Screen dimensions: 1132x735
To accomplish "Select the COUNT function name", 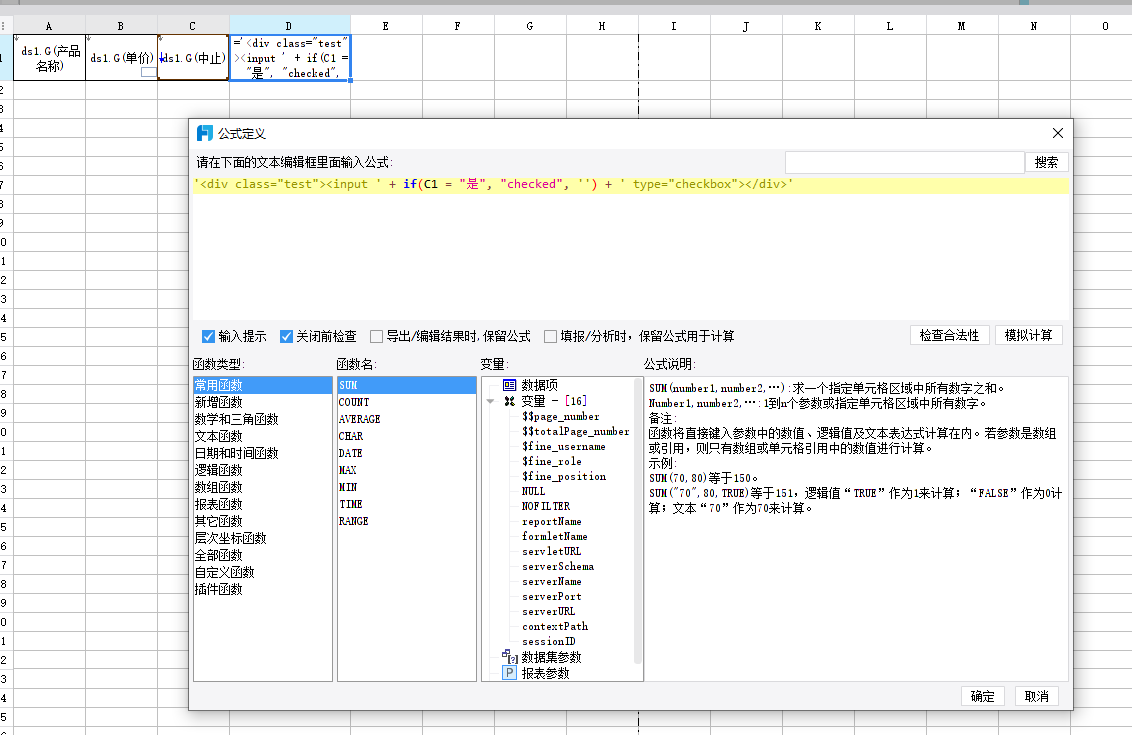I will point(406,402).
